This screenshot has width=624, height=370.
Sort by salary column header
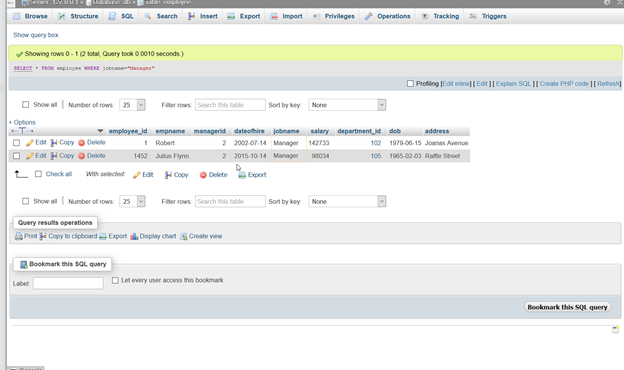pos(320,131)
